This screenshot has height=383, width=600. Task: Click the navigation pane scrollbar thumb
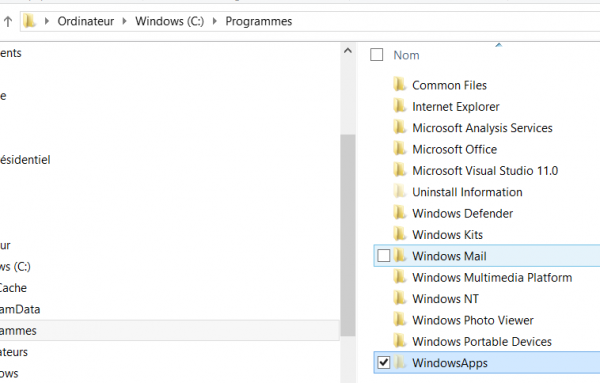[x=347, y=235]
